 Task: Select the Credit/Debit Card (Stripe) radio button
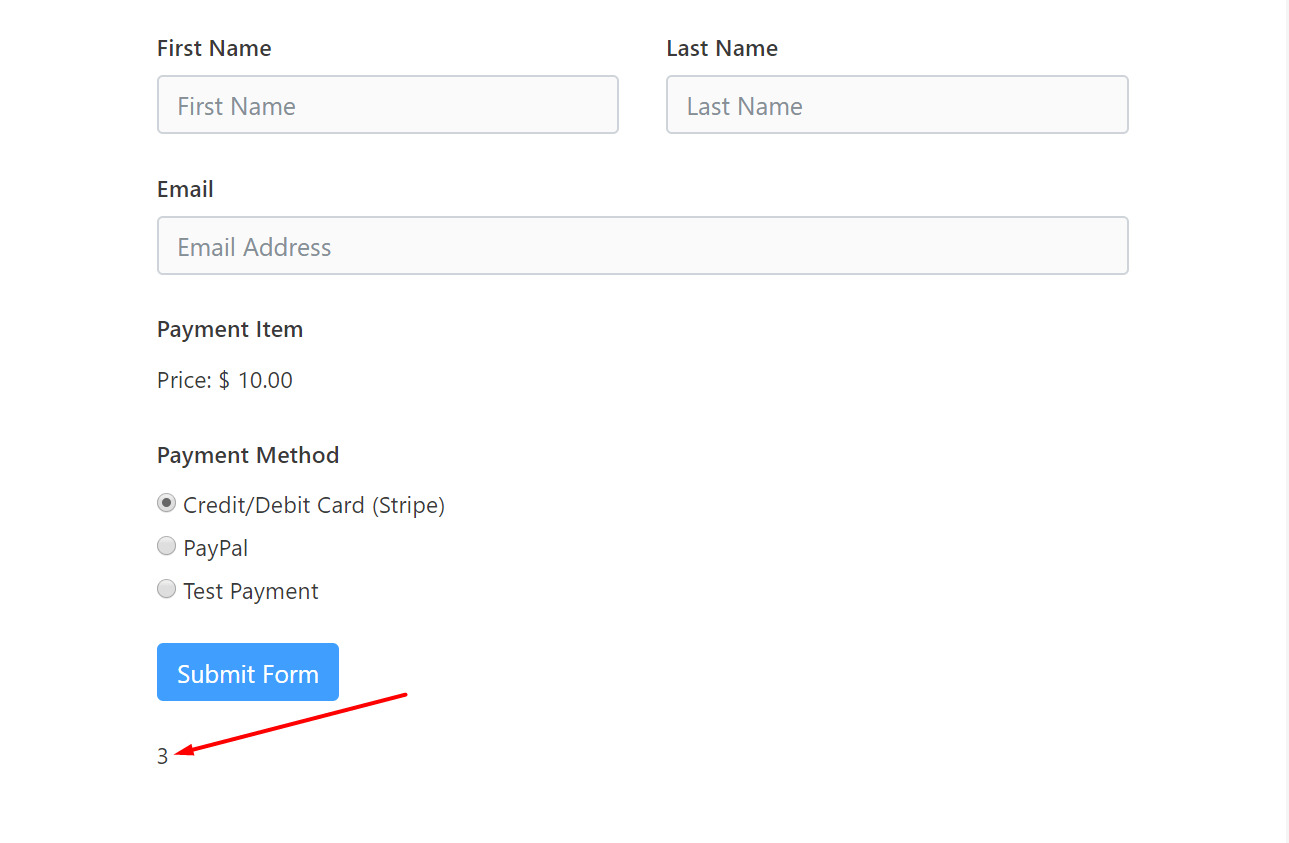click(166, 503)
